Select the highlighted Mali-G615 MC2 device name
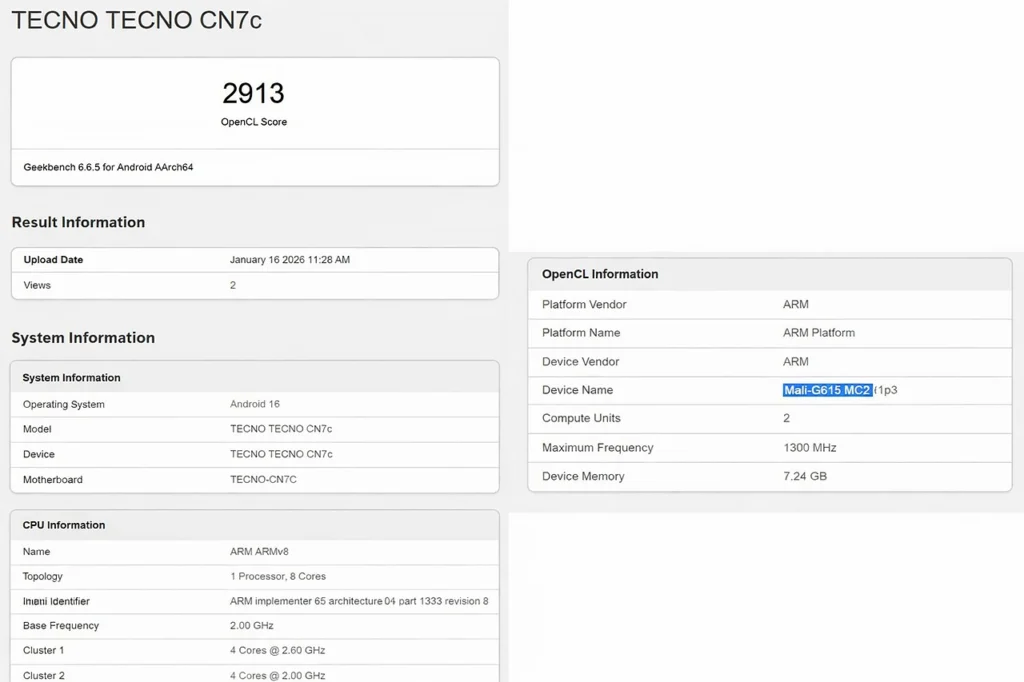 (x=827, y=390)
